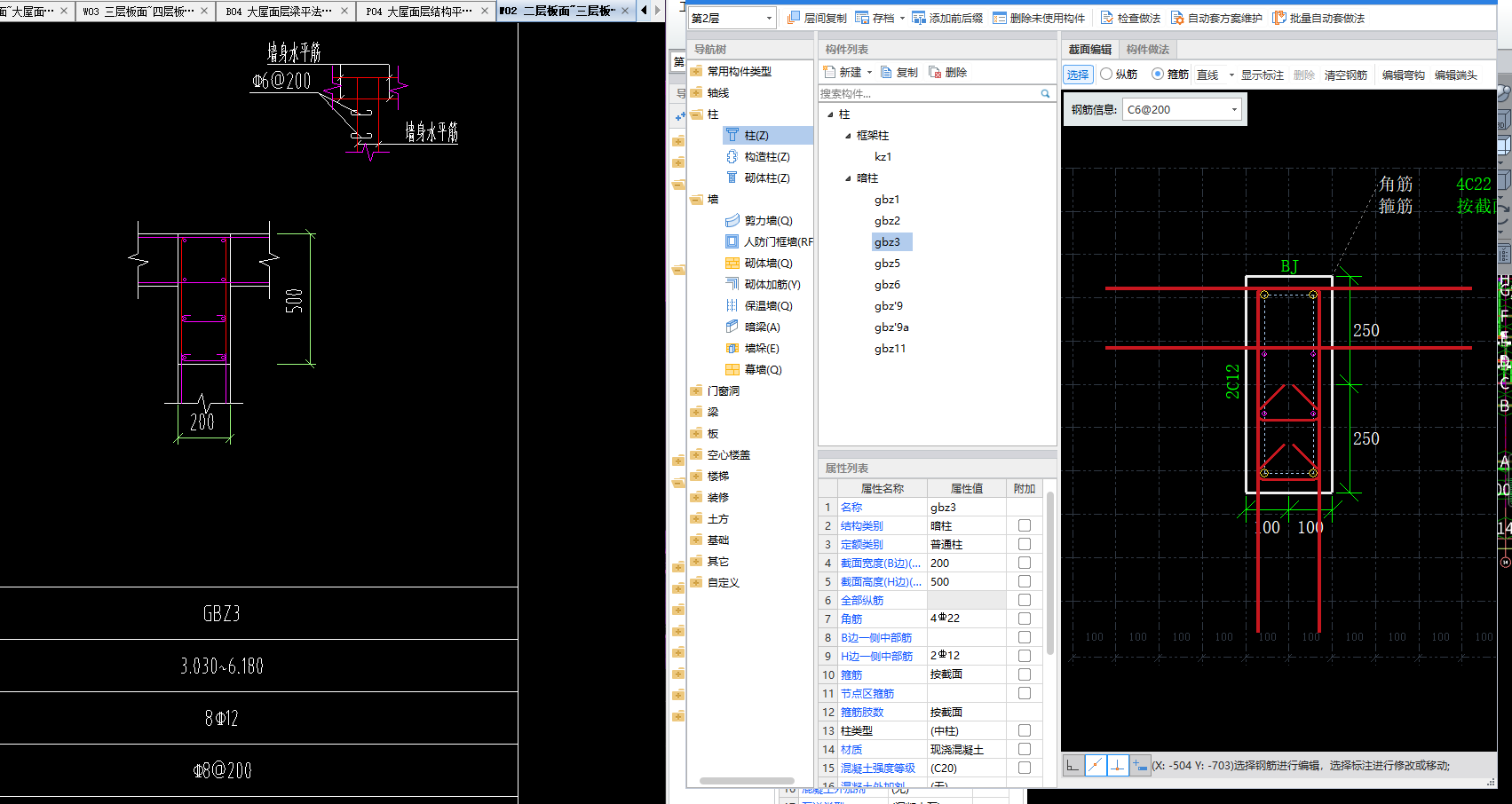Check the 附加 box for 结构类别 row
This screenshot has height=804, width=1512.
[x=1024, y=525]
